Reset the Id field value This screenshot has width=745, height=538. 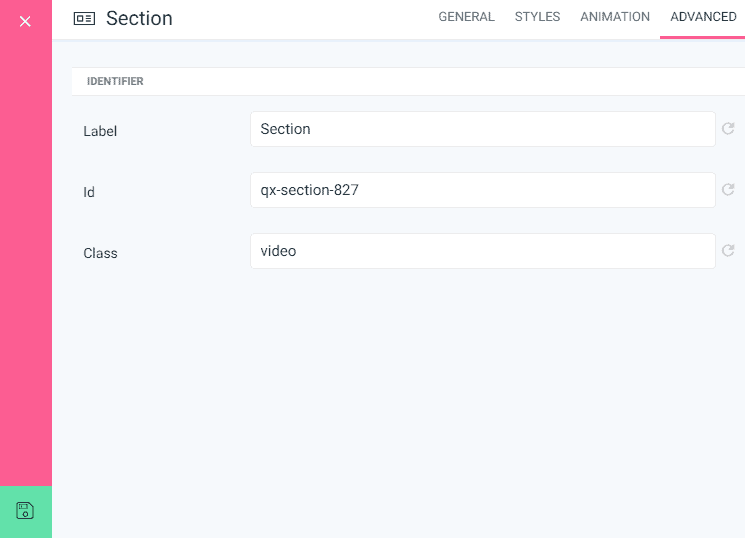point(728,190)
